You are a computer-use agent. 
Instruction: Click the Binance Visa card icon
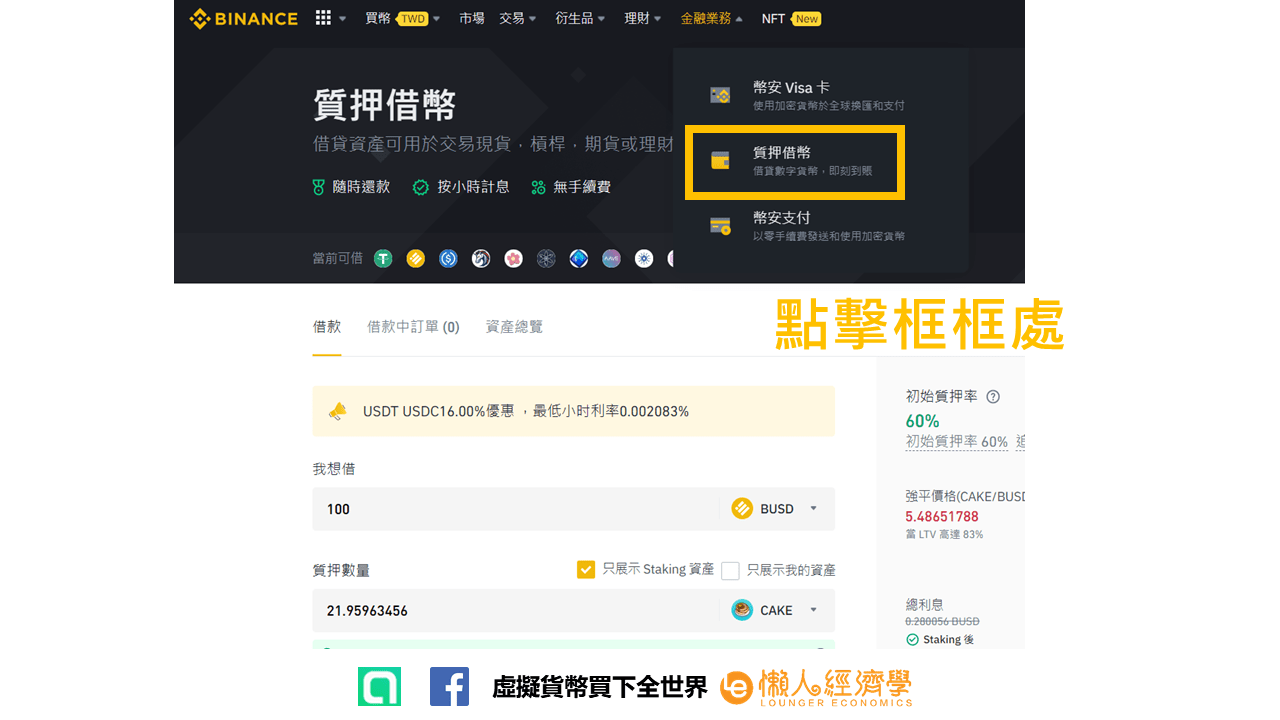tap(720, 95)
